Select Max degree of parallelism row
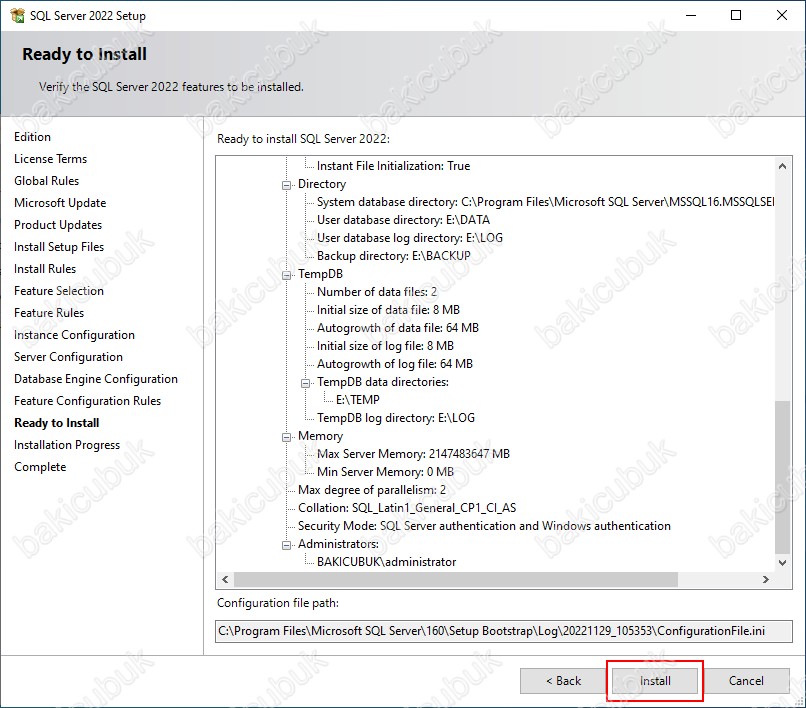The height and width of the screenshot is (708, 806). pyautogui.click(x=372, y=490)
